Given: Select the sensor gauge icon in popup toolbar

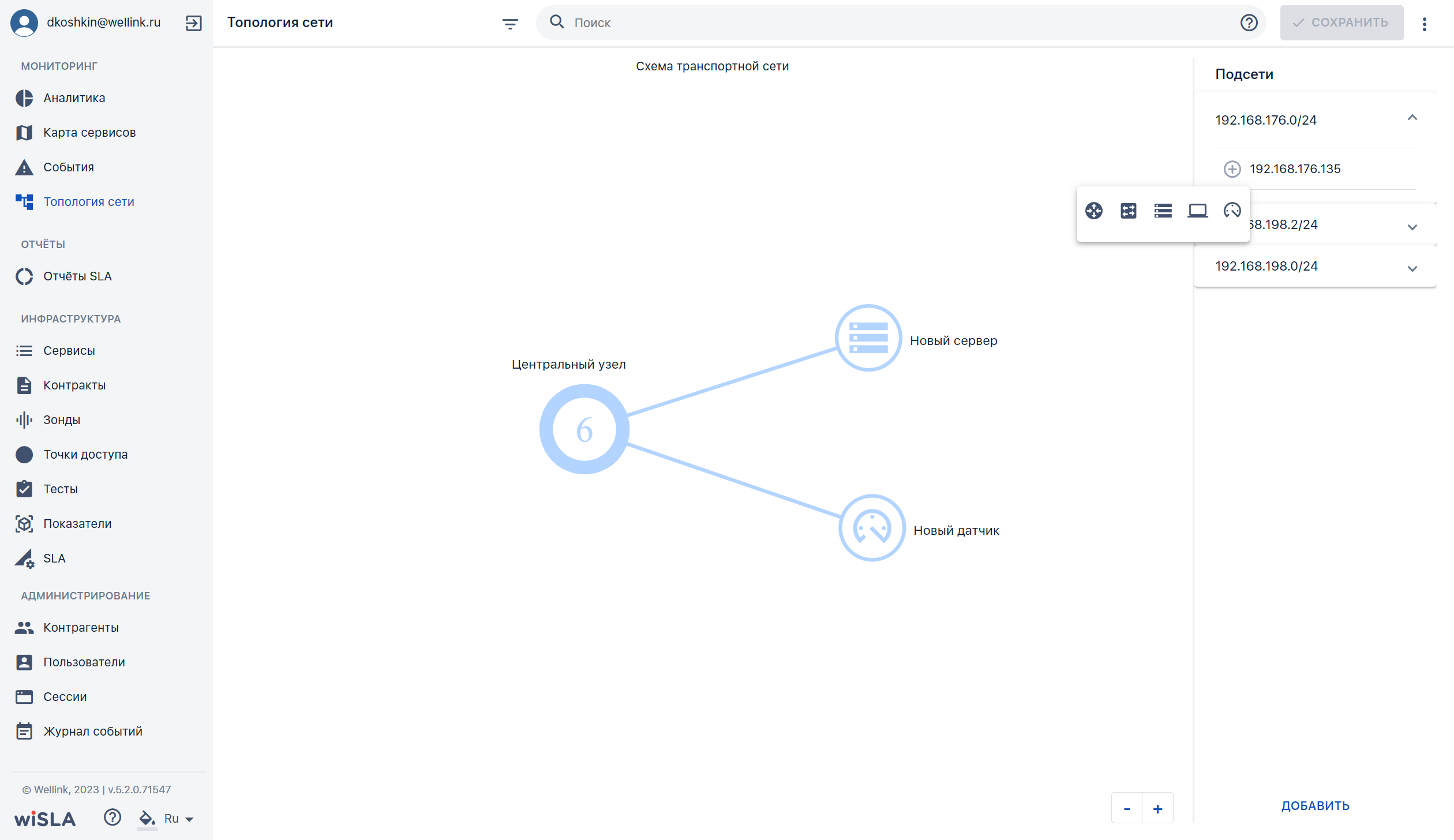Looking at the screenshot, I should (x=1232, y=211).
